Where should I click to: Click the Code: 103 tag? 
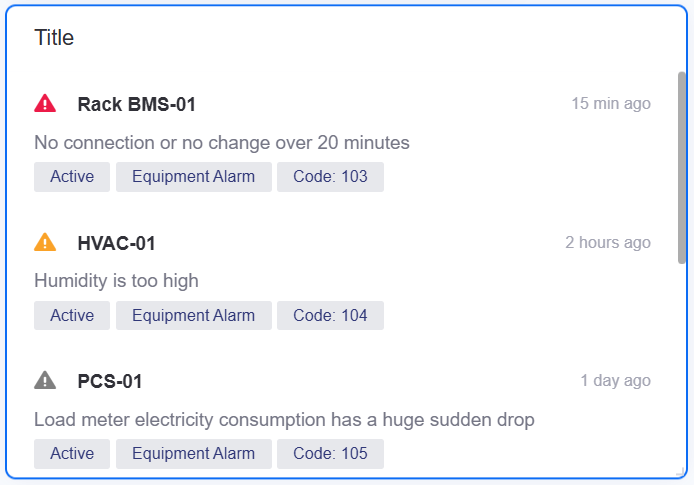pyautogui.click(x=330, y=177)
